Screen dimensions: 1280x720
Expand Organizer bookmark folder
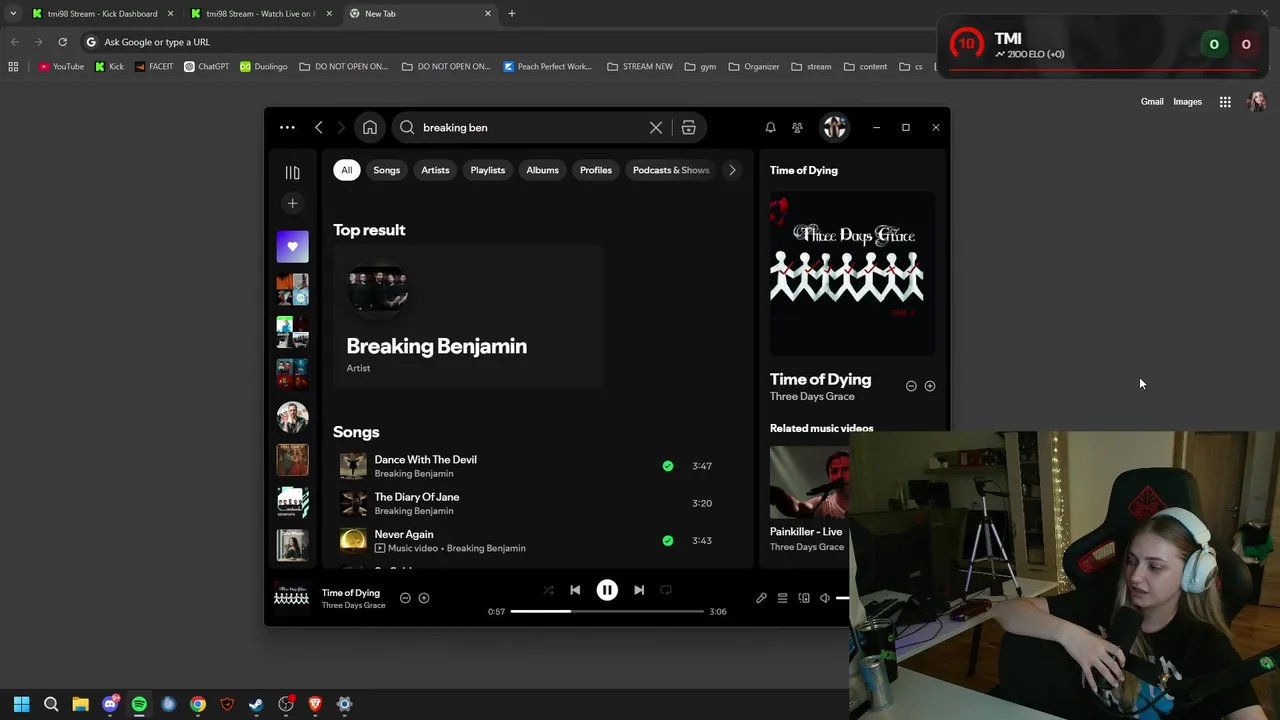(x=754, y=67)
